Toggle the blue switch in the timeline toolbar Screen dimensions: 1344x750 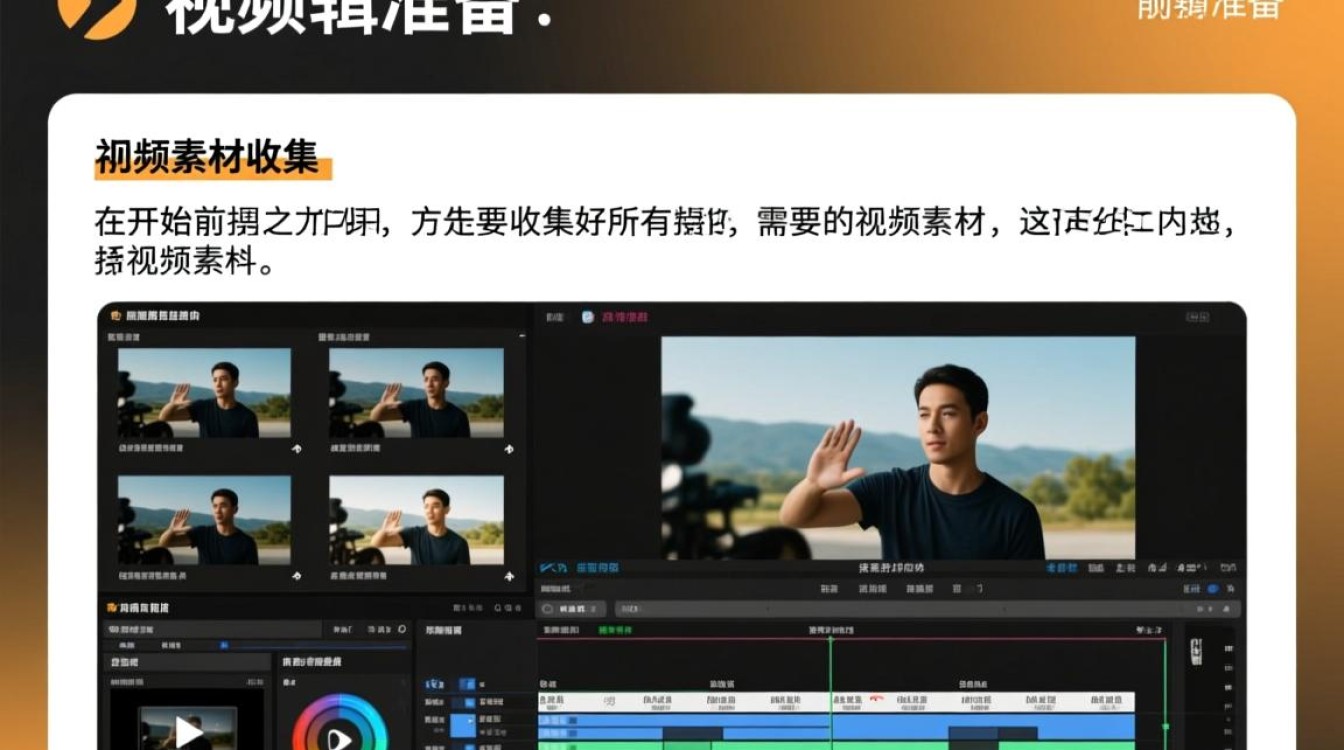(x=1213, y=589)
